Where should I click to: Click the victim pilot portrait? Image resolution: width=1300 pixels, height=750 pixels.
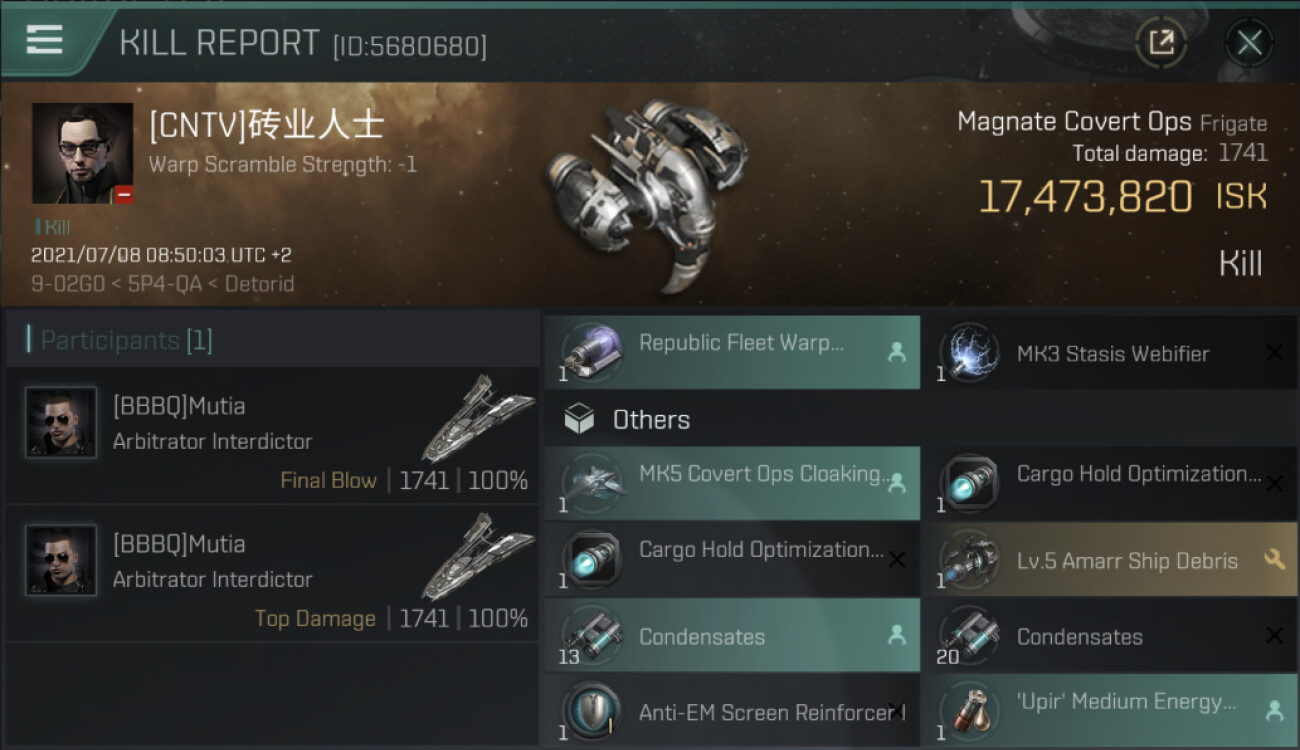(x=82, y=153)
